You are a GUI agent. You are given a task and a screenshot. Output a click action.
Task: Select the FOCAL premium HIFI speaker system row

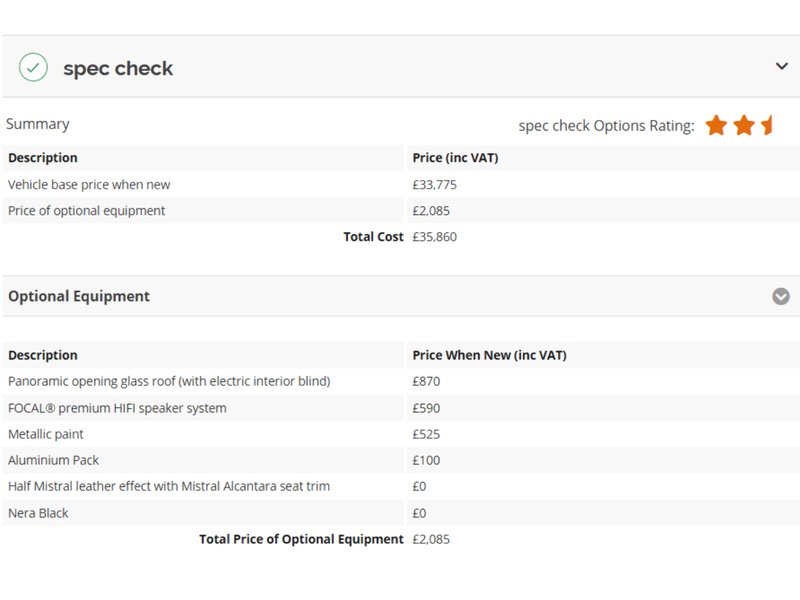click(x=117, y=408)
